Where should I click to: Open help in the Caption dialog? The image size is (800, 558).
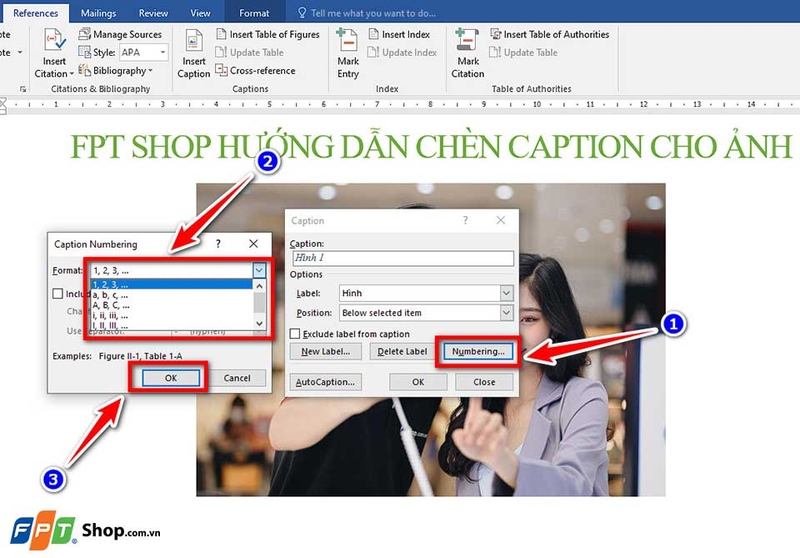click(x=465, y=220)
